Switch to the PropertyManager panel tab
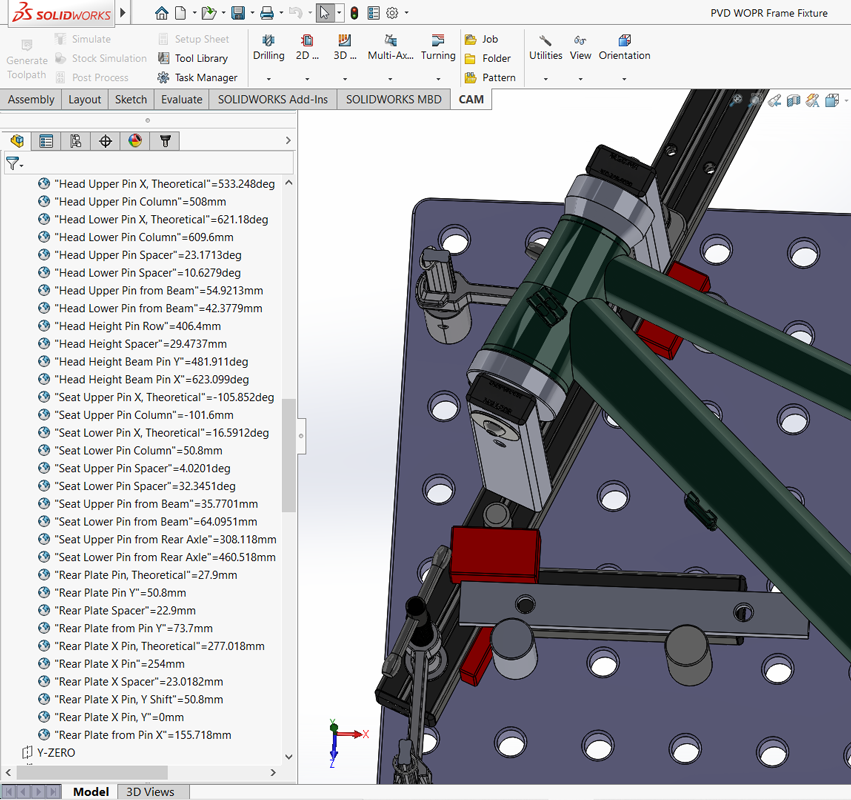The width and height of the screenshot is (851, 800). pos(46,141)
